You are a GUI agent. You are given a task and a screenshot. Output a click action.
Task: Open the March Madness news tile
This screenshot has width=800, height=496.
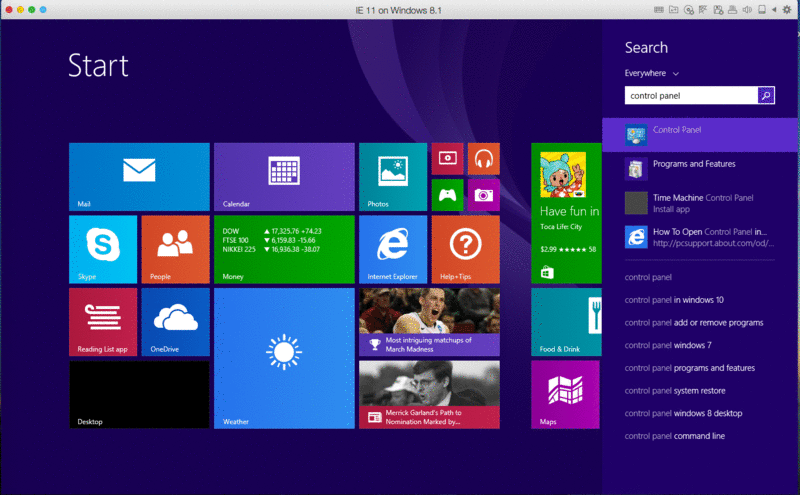coord(429,322)
